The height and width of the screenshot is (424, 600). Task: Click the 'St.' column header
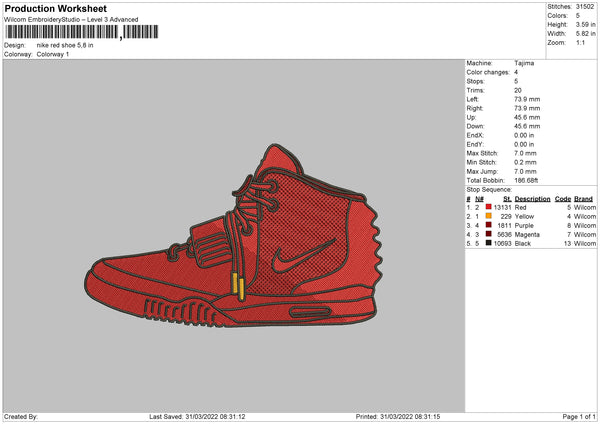pos(507,199)
